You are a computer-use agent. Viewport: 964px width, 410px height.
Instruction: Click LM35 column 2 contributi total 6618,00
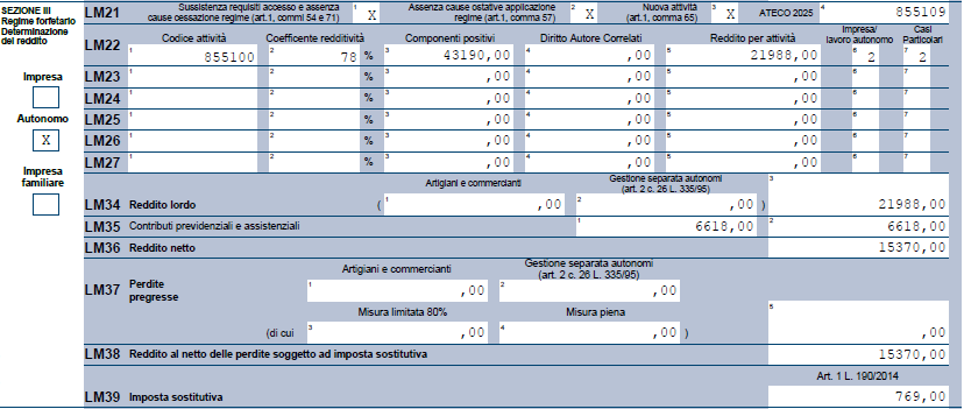click(858, 226)
